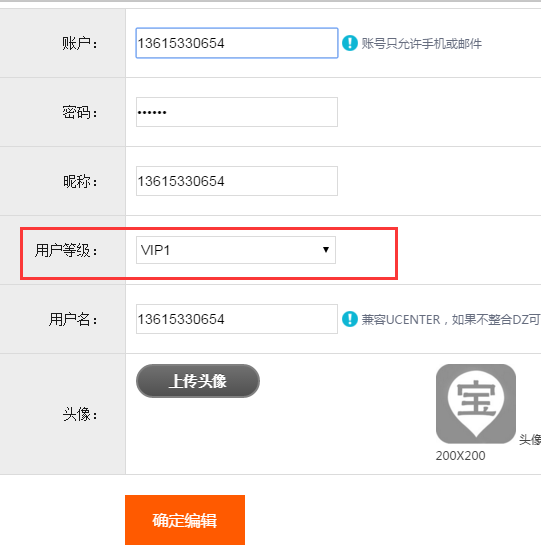Click the arrow on the VIP1 combo box
The height and width of the screenshot is (553, 541).
click(x=326, y=250)
